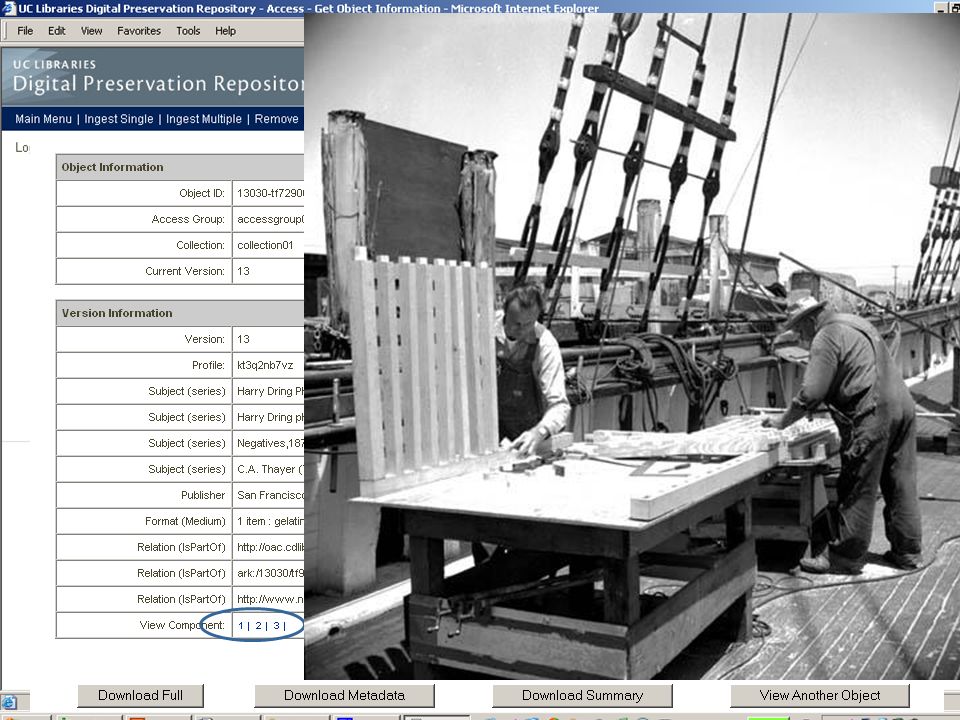Image resolution: width=960 pixels, height=720 pixels.
Task: Open the Help menu
Action: point(225,31)
